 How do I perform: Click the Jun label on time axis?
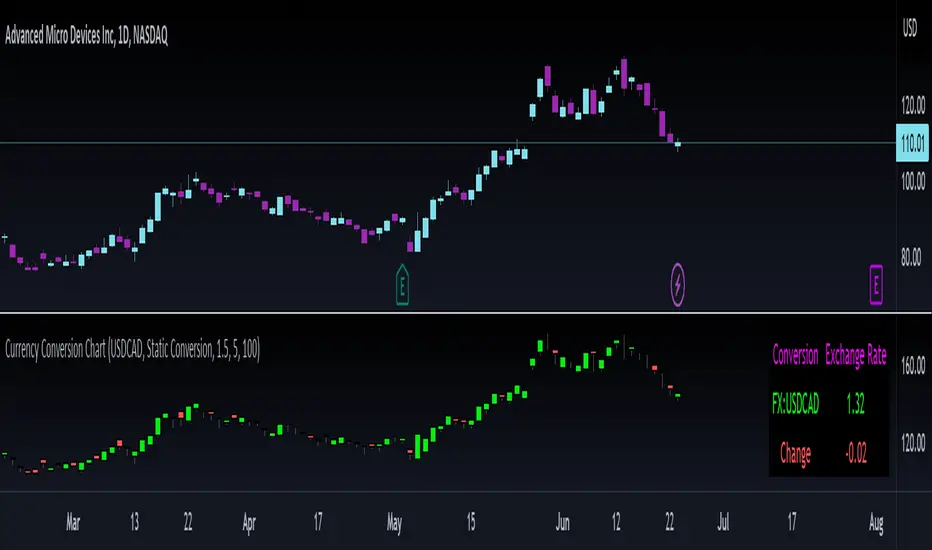pyautogui.click(x=562, y=522)
